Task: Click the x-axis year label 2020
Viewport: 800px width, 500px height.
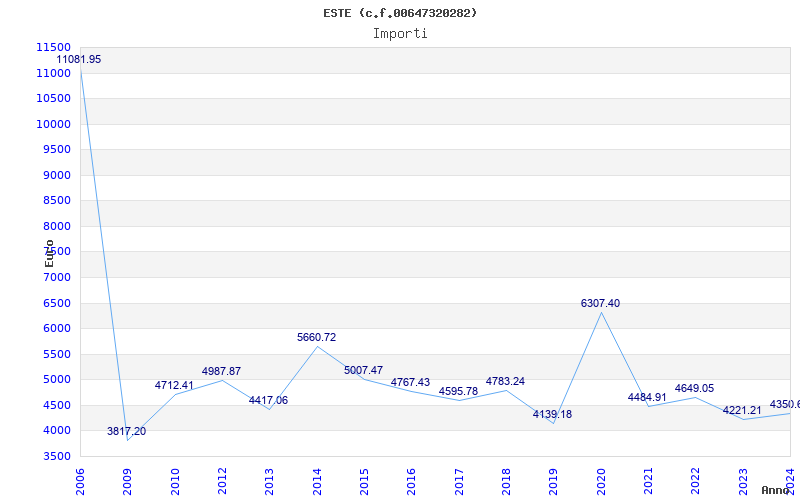Action: point(601,482)
